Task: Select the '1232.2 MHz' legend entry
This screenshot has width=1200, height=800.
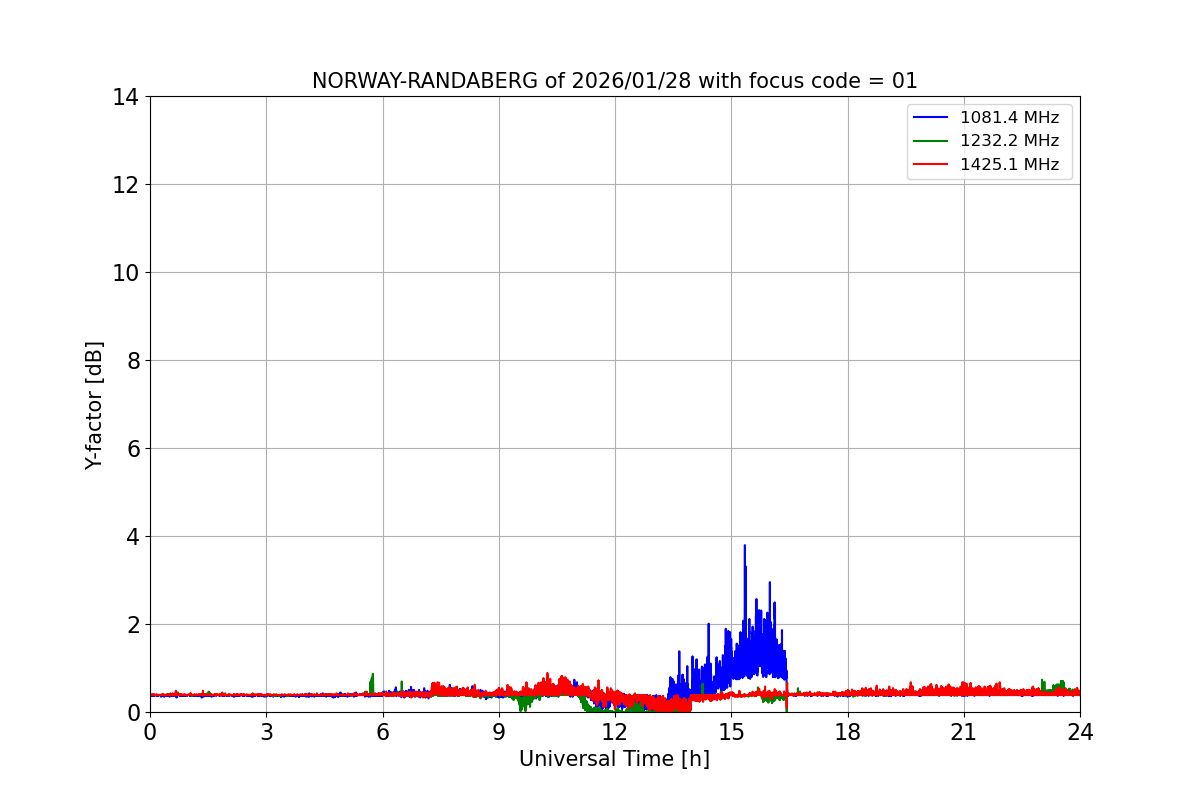Action: (x=1009, y=141)
